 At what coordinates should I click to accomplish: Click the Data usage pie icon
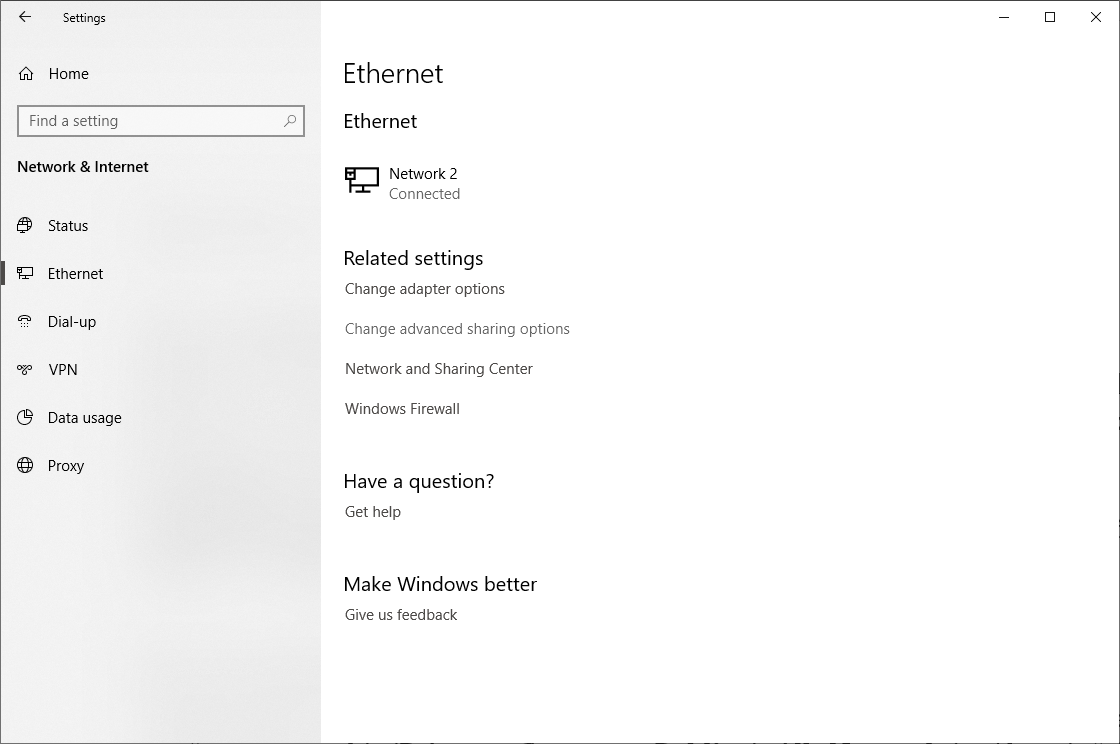[25, 417]
